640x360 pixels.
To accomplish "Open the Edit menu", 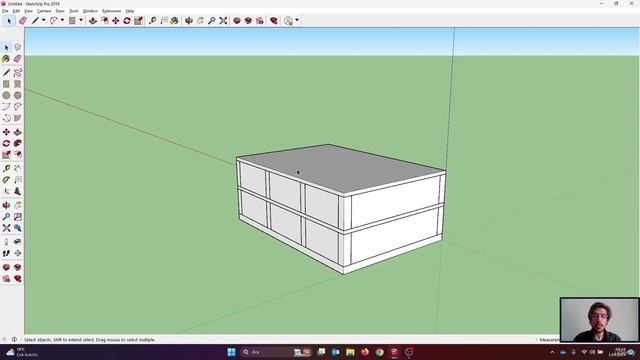I will [x=16, y=11].
